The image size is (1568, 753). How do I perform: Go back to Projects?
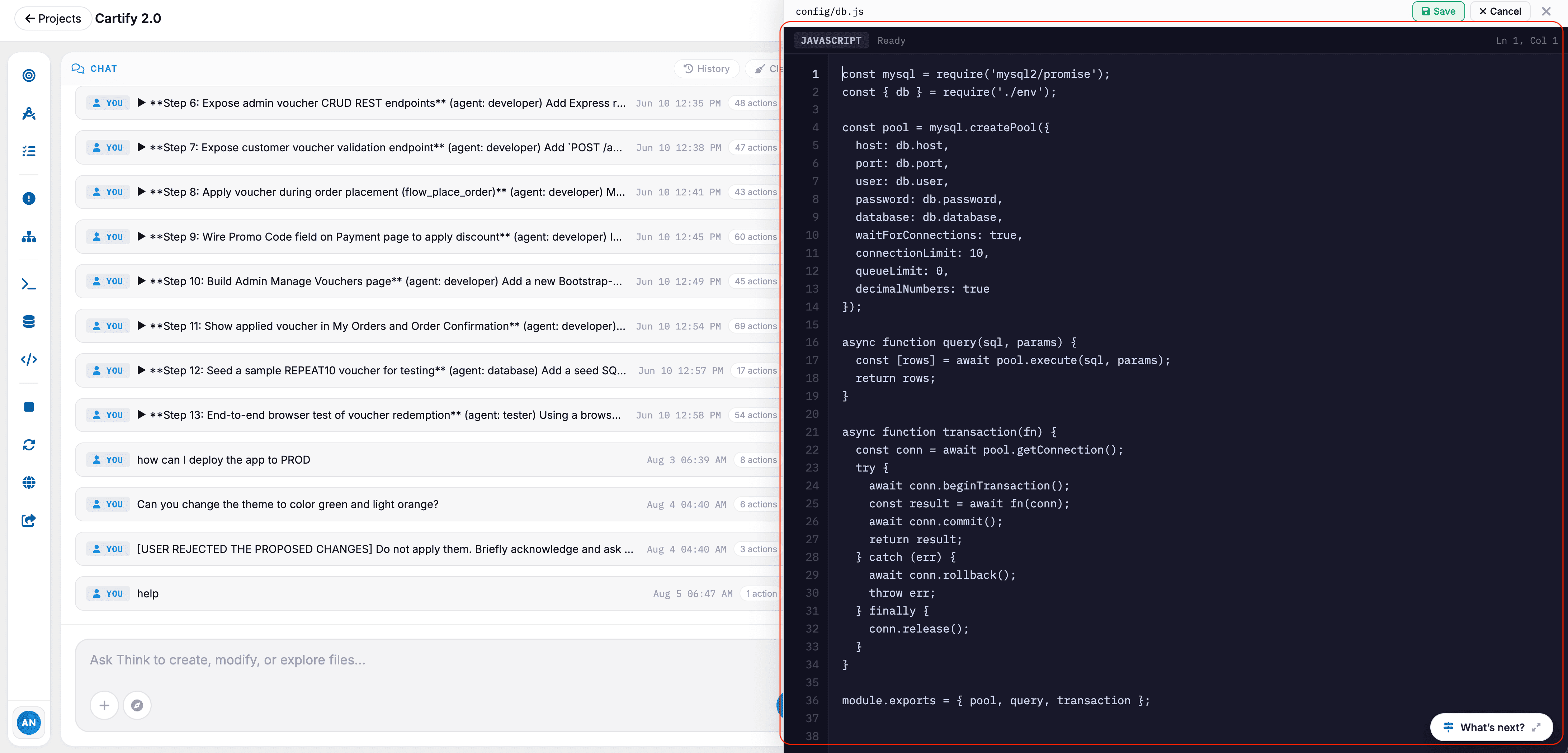(53, 18)
